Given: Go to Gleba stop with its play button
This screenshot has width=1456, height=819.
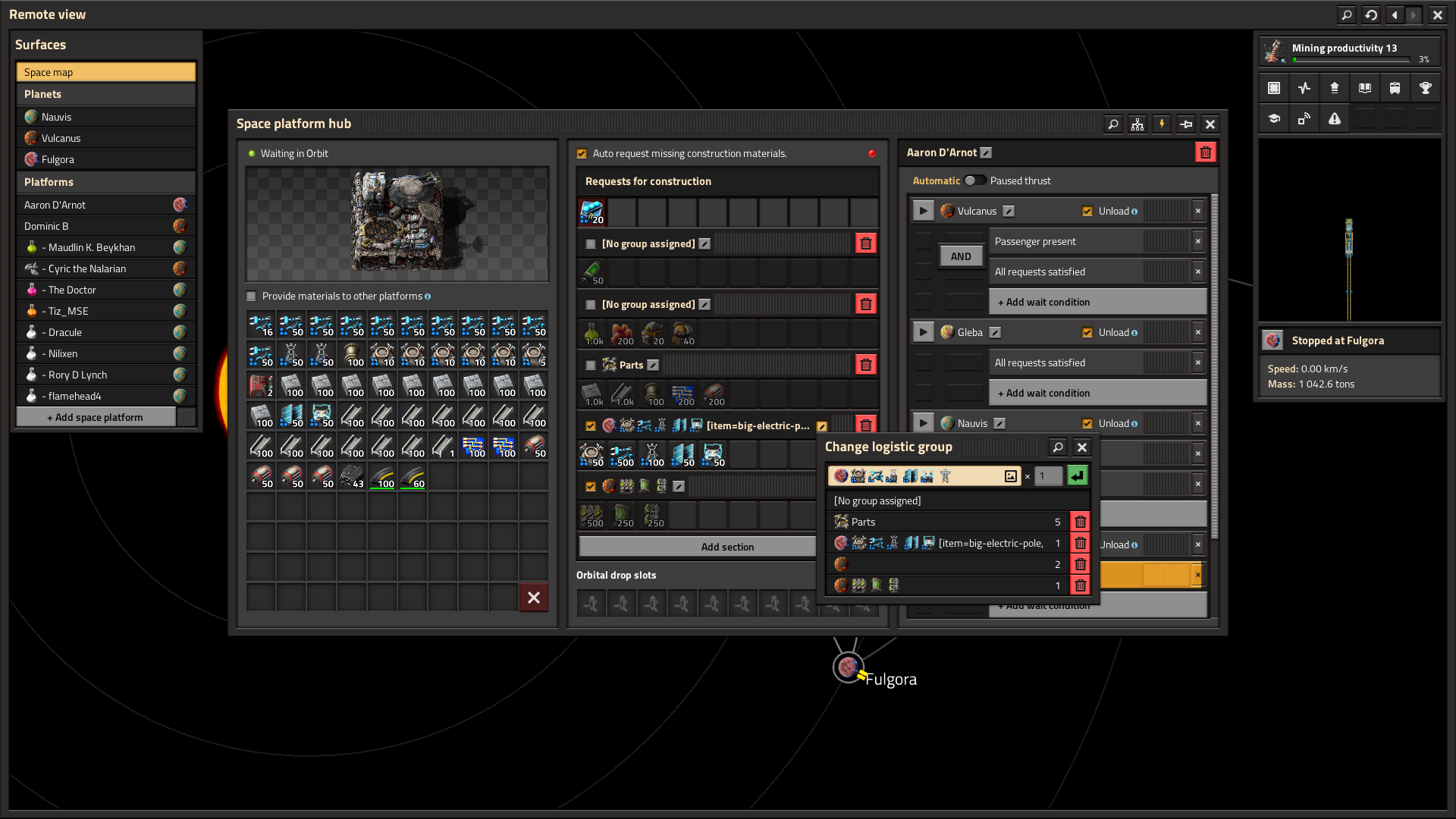Looking at the screenshot, I should coord(923,332).
